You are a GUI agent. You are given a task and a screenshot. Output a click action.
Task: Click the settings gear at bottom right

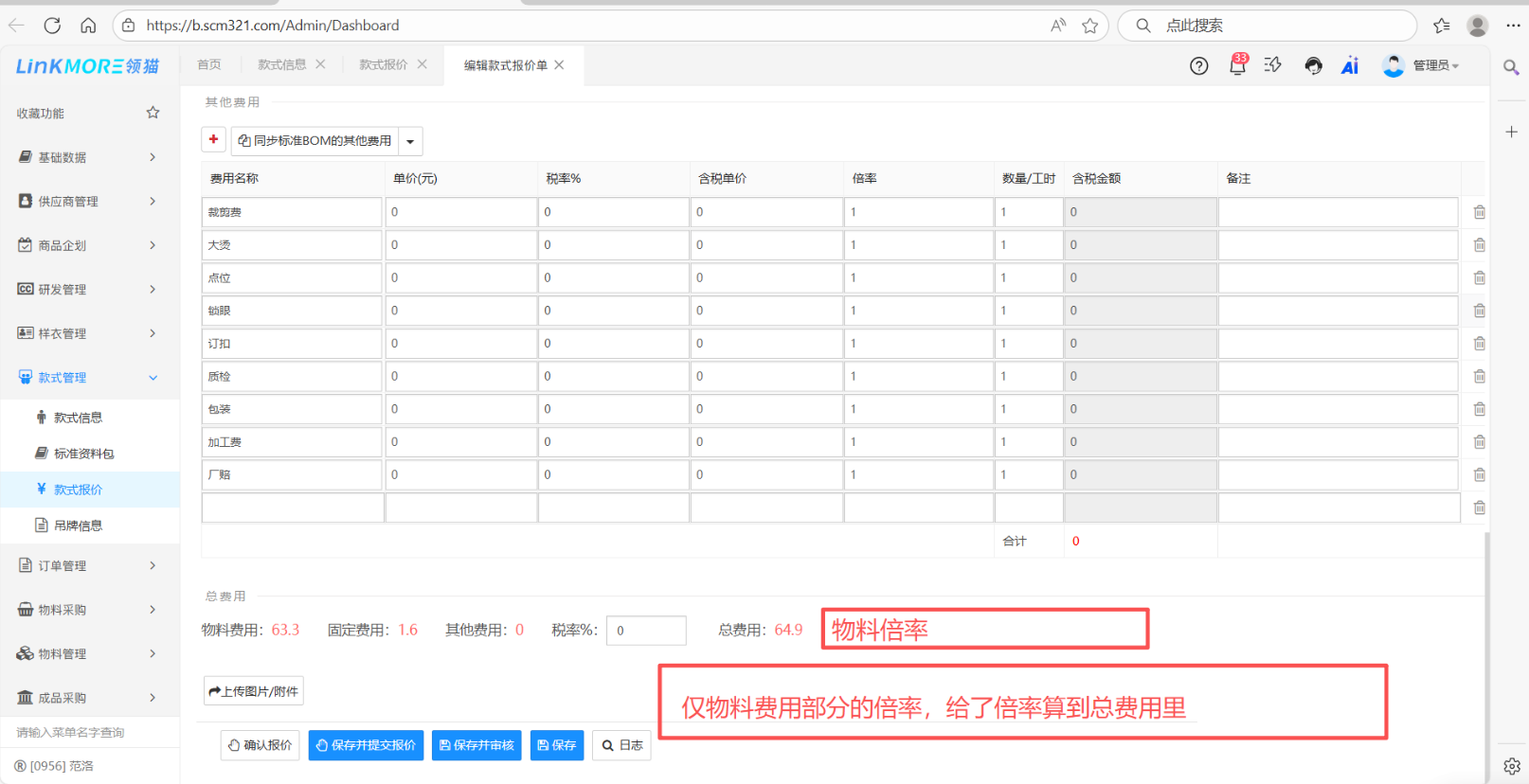(x=1511, y=765)
